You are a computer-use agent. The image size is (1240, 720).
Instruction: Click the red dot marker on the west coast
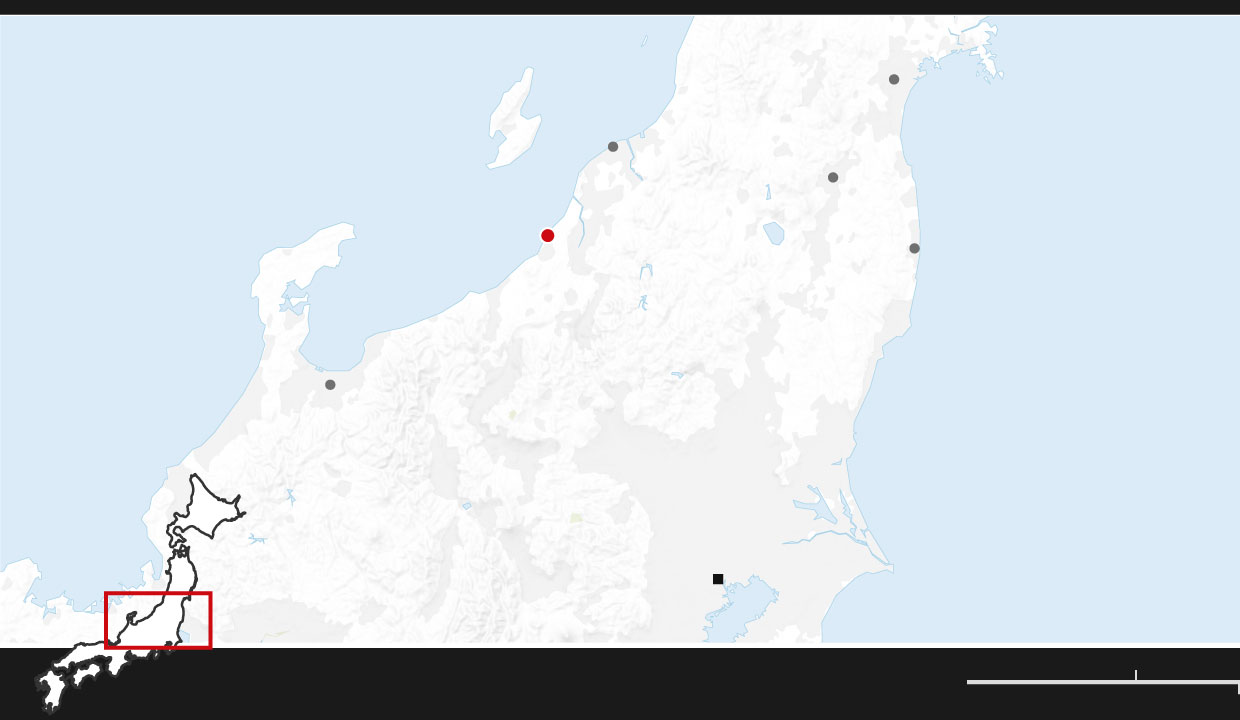click(547, 236)
